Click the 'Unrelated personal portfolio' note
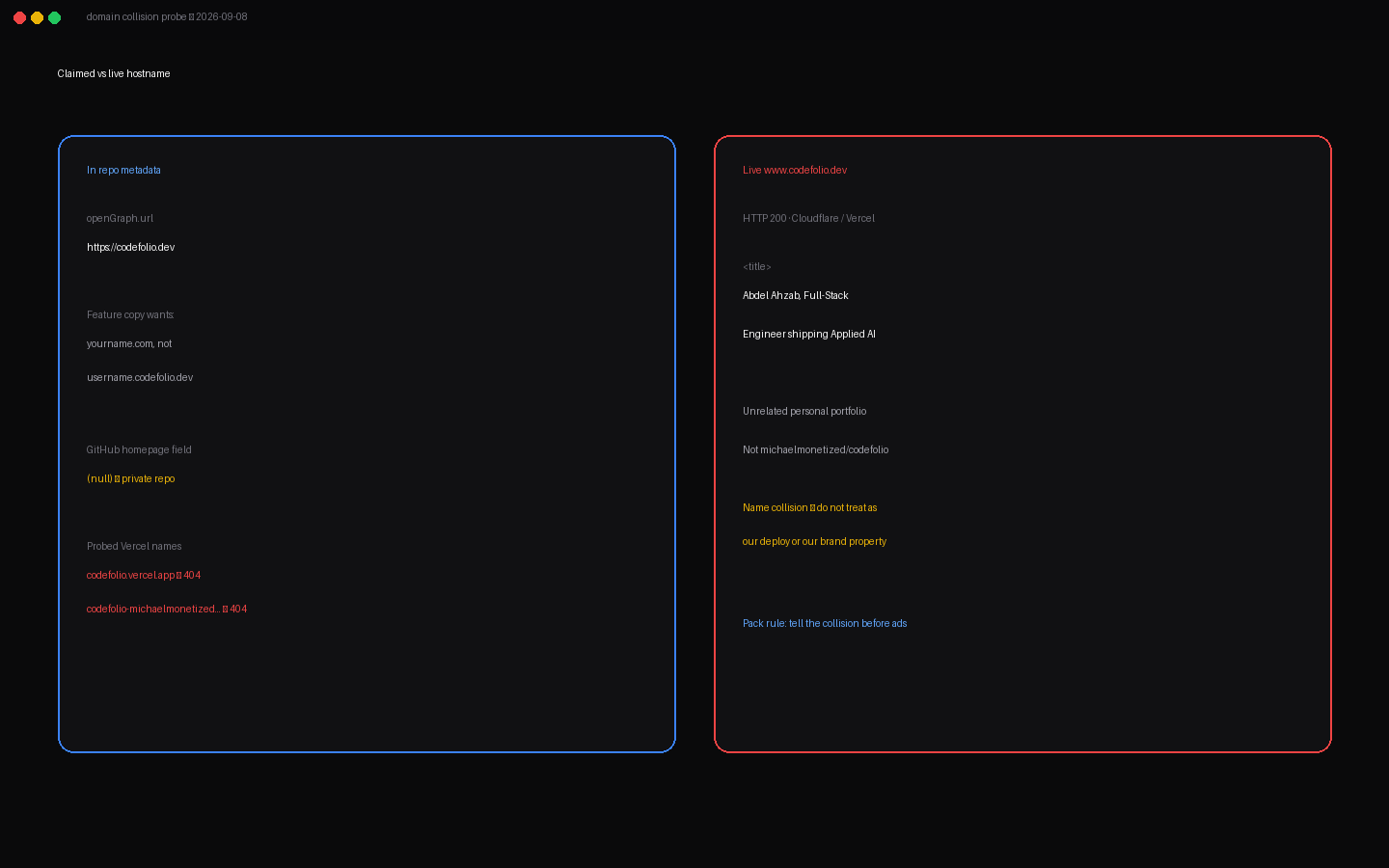The width and height of the screenshot is (1389, 868). [804, 411]
